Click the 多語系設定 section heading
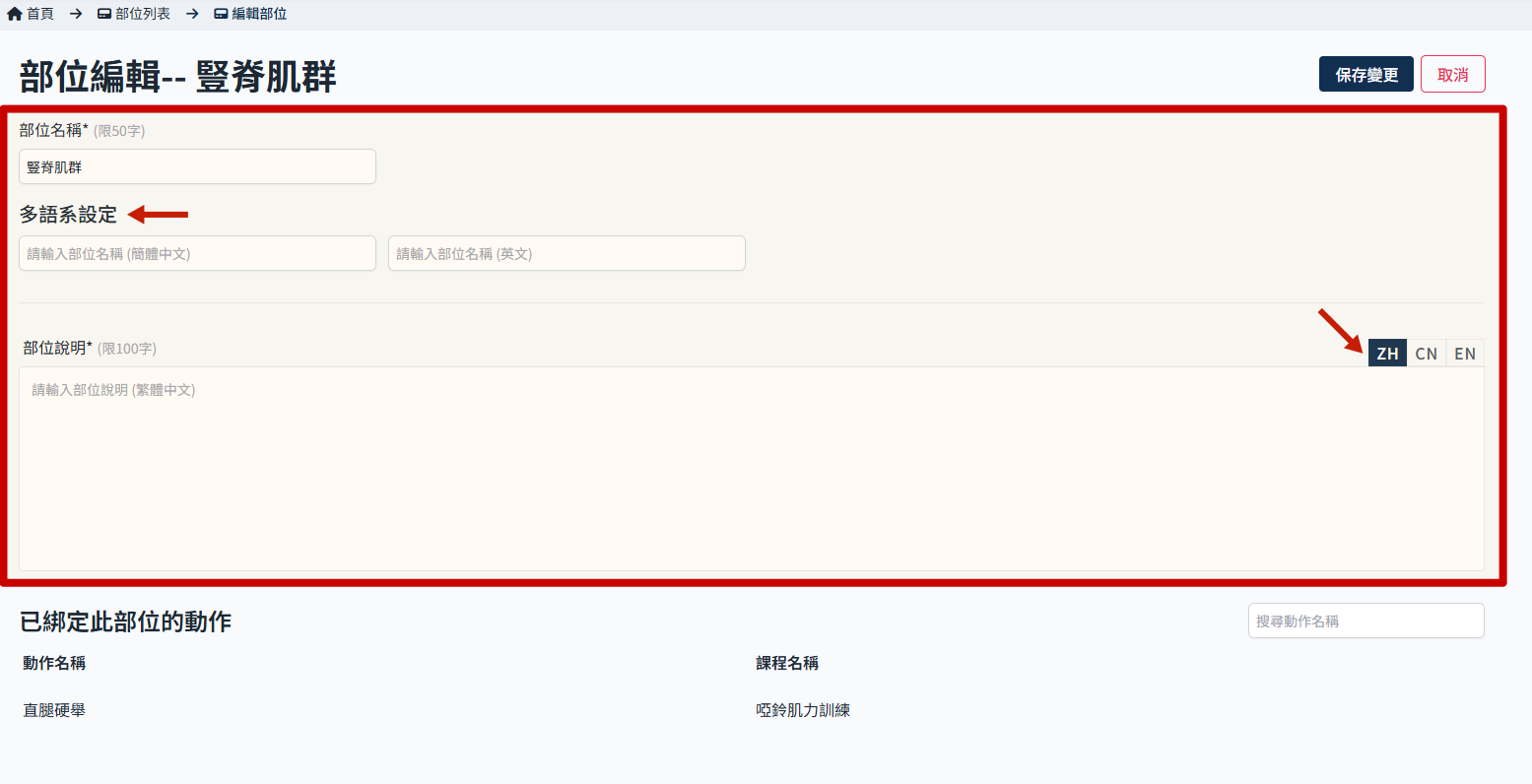This screenshot has height=784, width=1532. (x=68, y=215)
